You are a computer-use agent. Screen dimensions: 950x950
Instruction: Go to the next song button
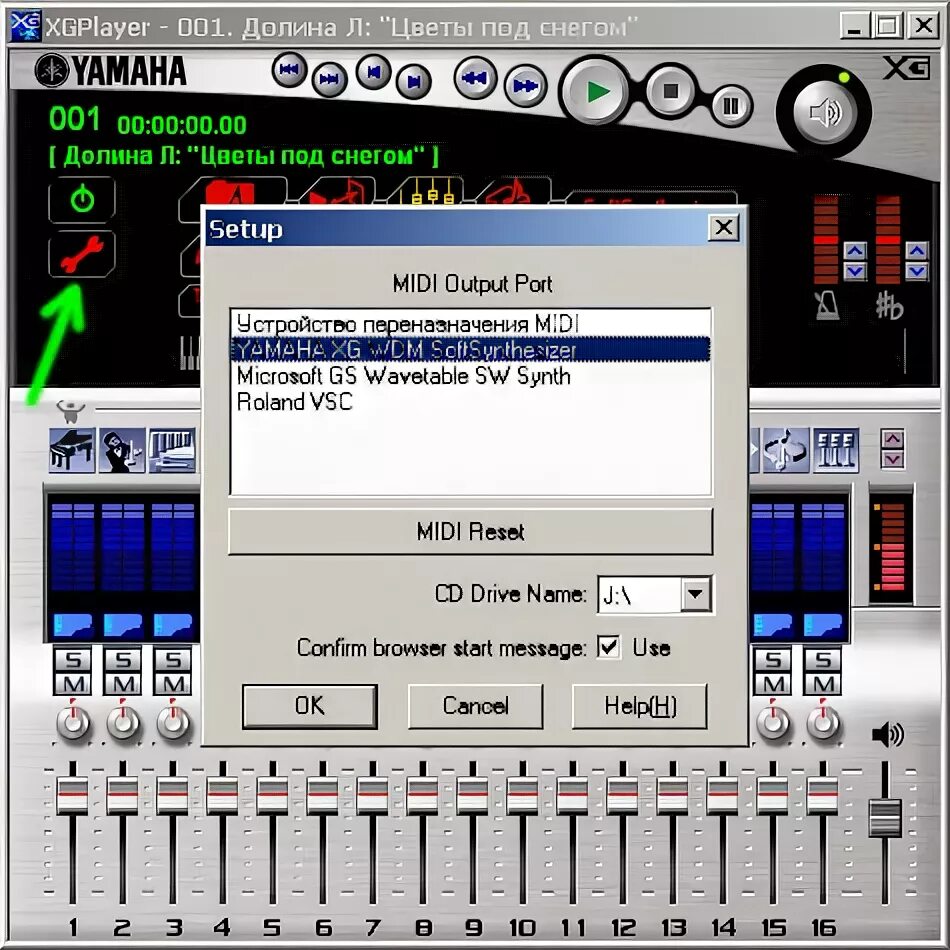(413, 81)
